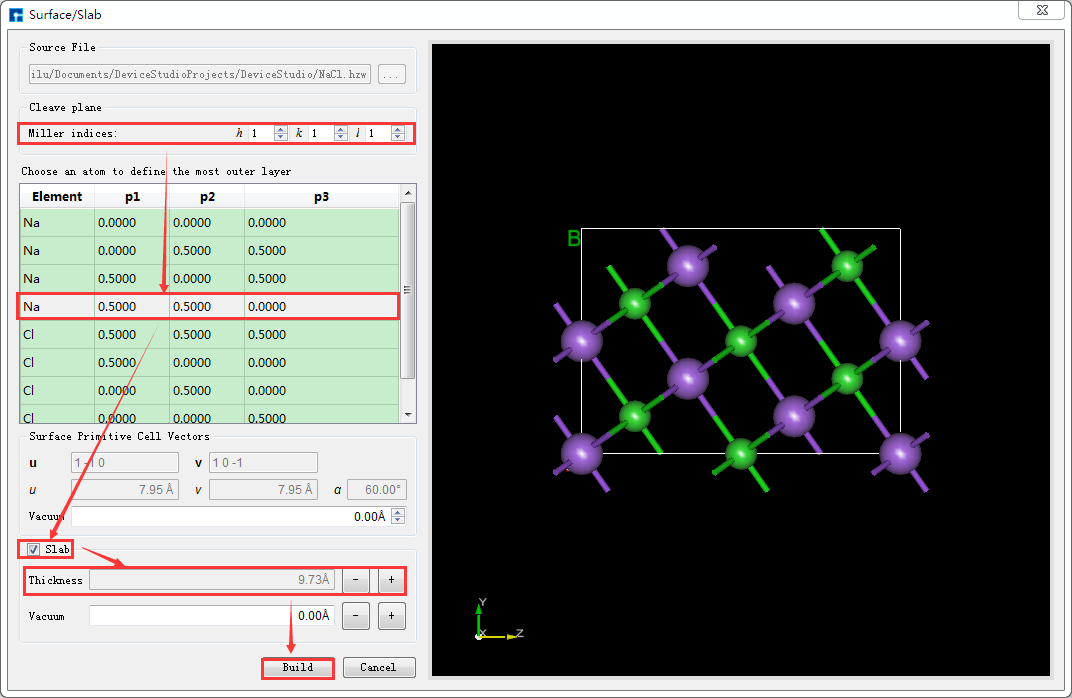The image size is (1072, 698).
Task: Toggle the Slab checkbox
Action: (34, 549)
